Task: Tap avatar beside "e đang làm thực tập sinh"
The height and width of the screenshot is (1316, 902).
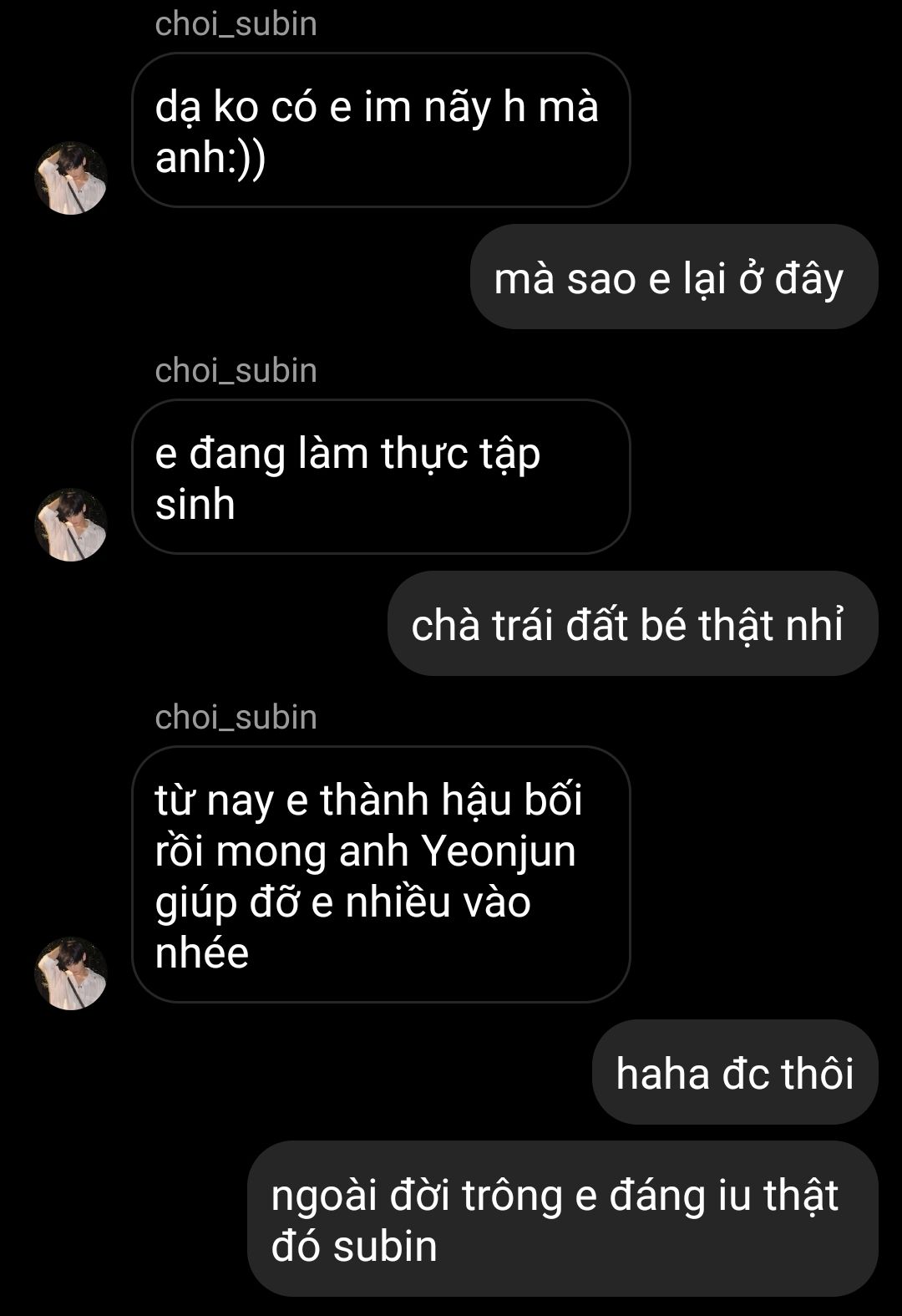Action: click(x=71, y=525)
